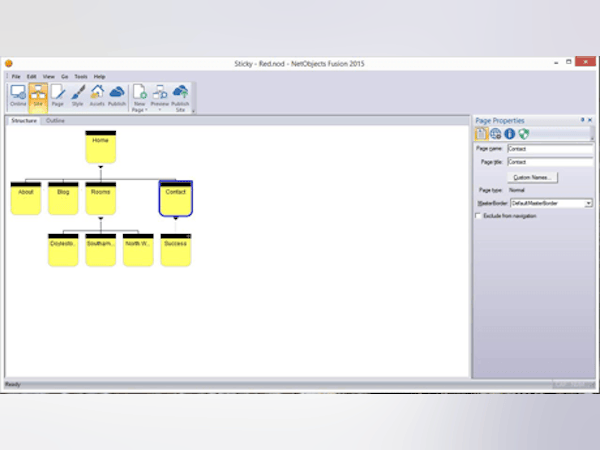Open Publish view cloud icon
The width and height of the screenshot is (600, 450).
click(x=117, y=96)
